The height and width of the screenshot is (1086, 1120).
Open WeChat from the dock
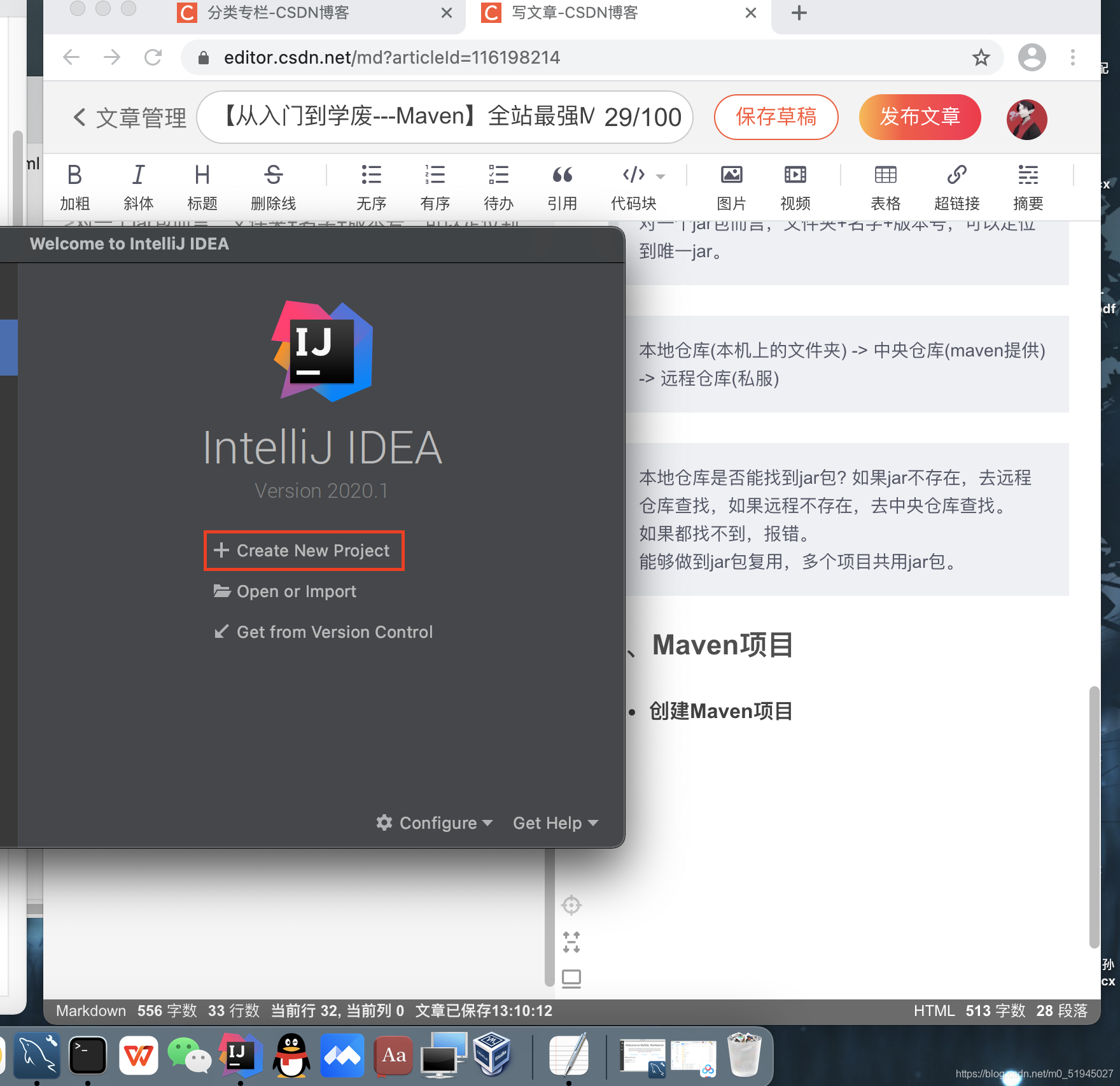[x=190, y=1055]
